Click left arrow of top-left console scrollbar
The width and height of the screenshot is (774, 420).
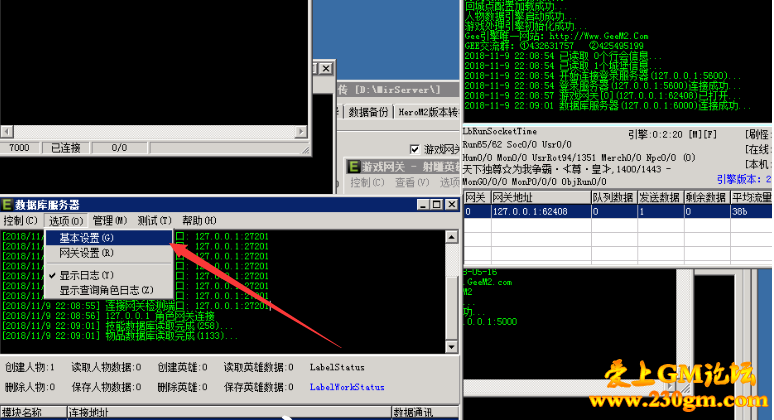7,132
